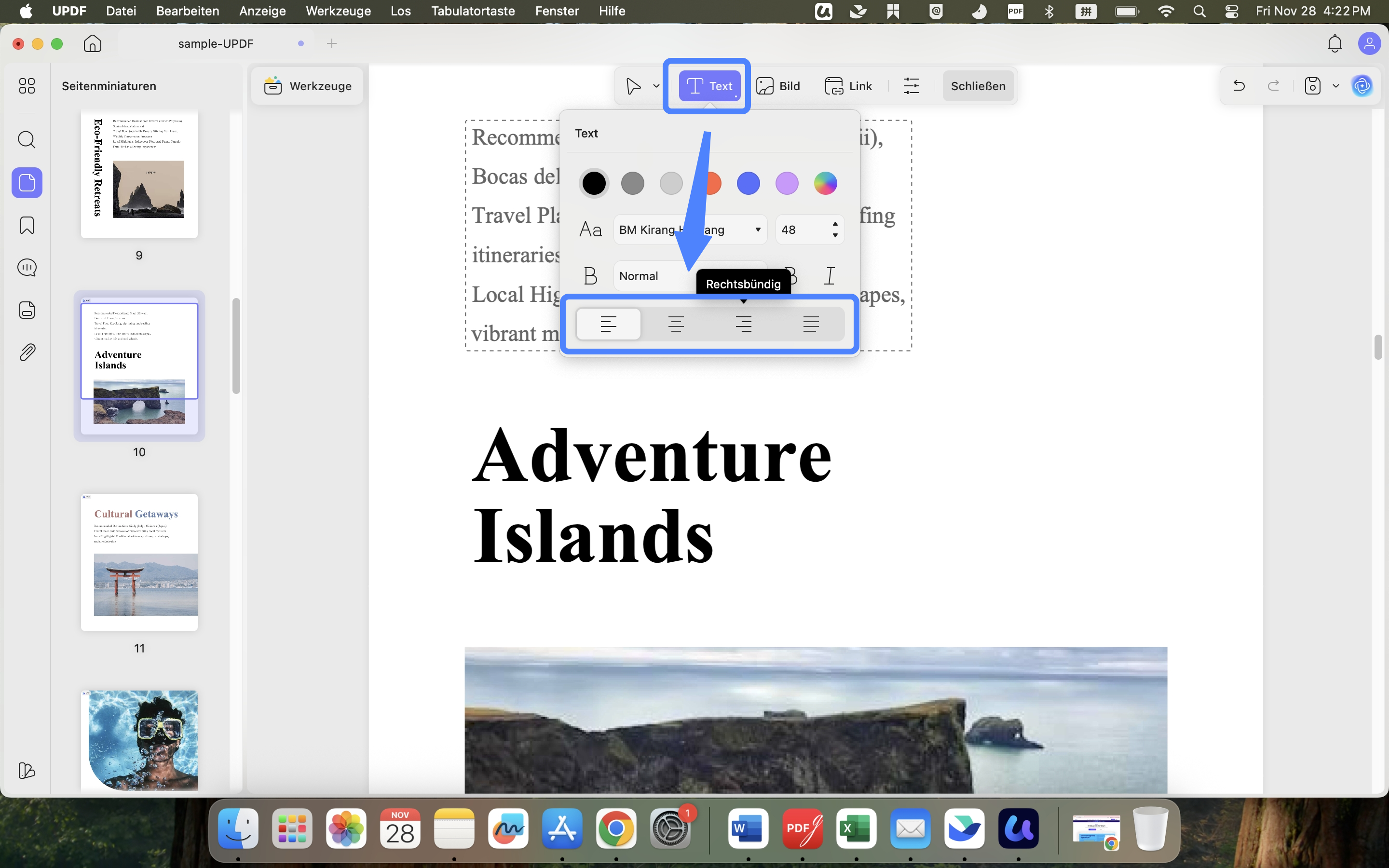Select page 11 thumbnail

(x=138, y=561)
